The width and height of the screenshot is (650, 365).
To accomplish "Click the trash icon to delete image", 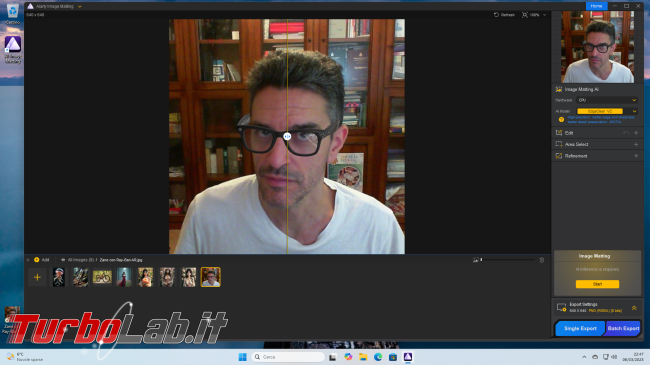I will [x=541, y=260].
